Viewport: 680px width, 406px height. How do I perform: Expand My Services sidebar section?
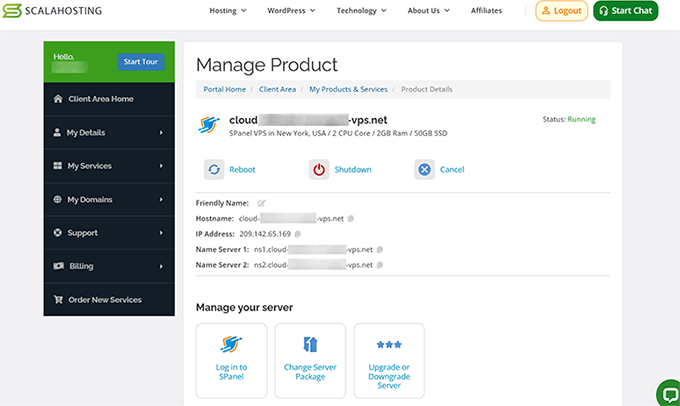coord(109,166)
